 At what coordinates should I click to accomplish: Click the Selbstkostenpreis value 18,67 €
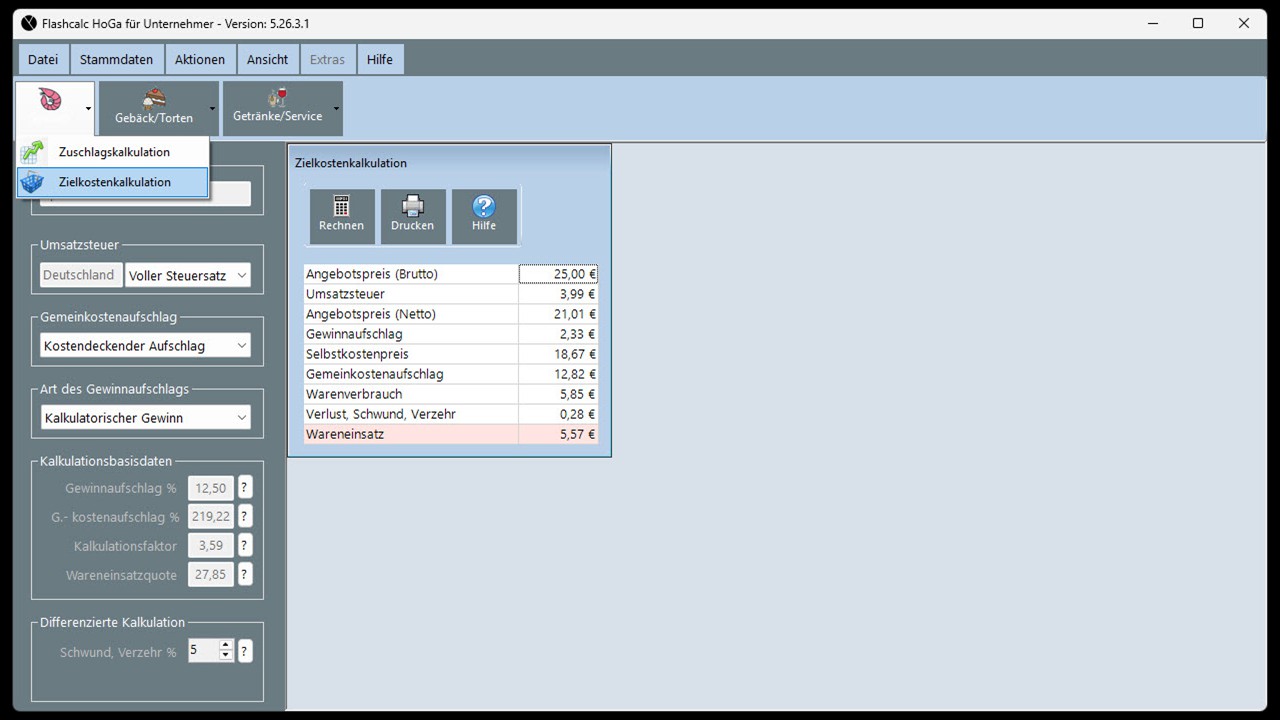tap(558, 354)
